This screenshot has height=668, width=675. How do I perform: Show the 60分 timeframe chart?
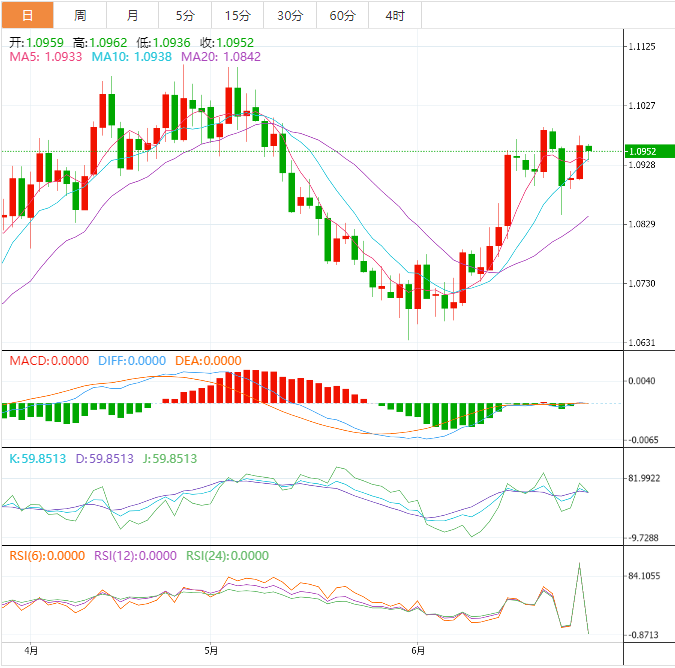[342, 15]
